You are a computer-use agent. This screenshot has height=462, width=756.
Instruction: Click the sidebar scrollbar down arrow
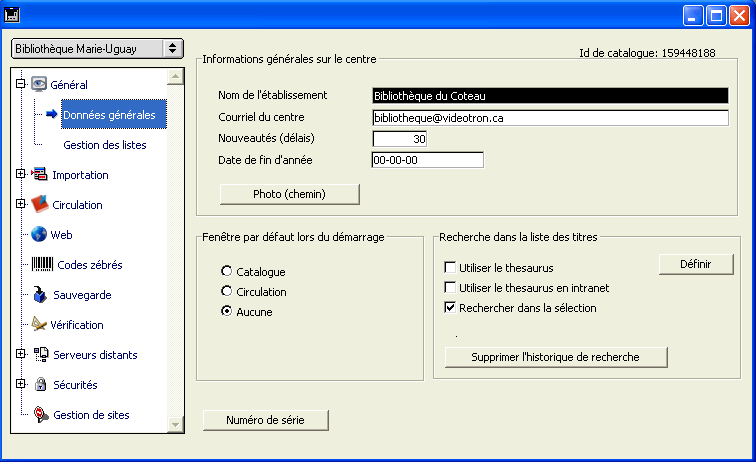tap(176, 425)
